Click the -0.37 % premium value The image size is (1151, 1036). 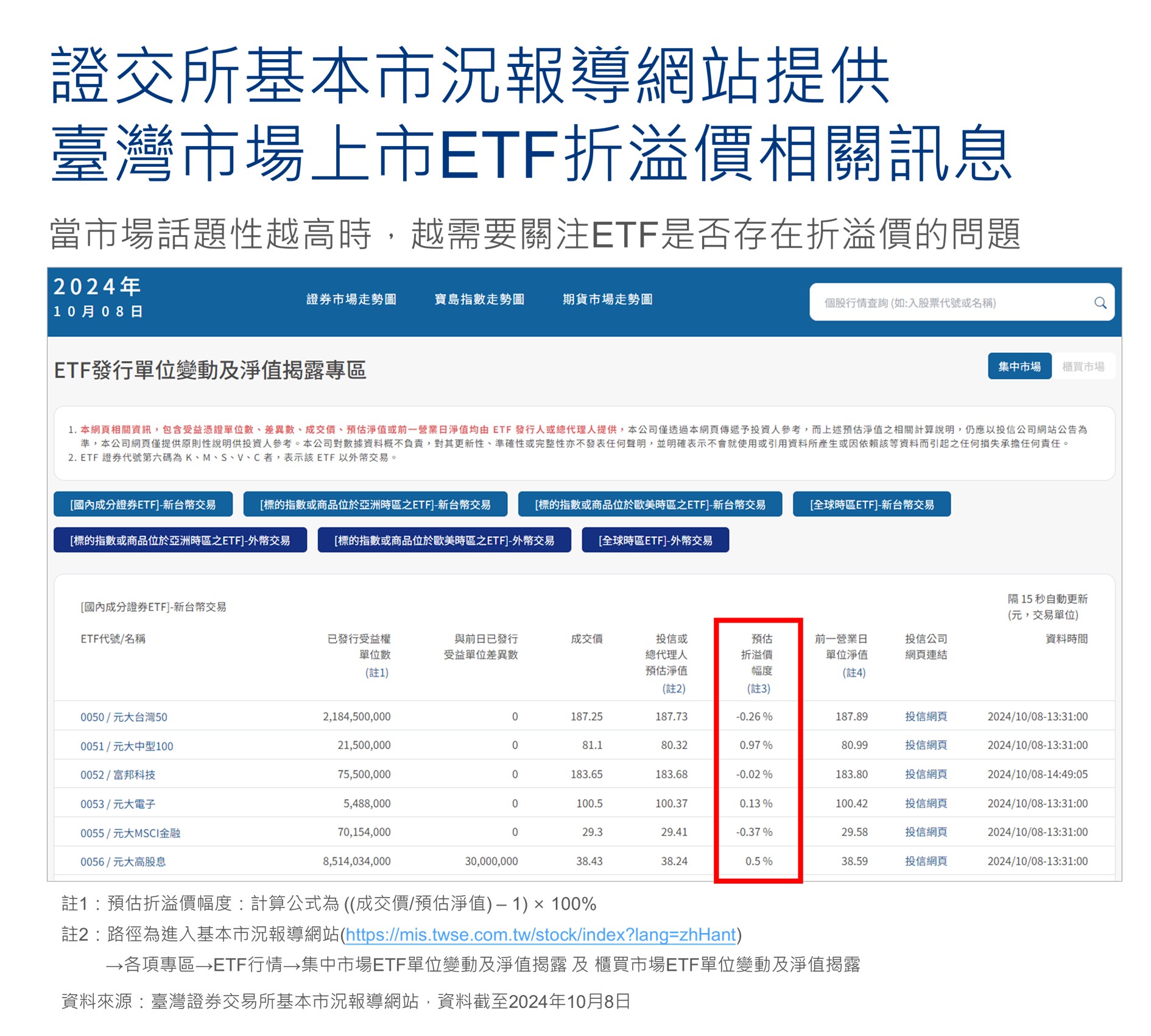[x=754, y=832]
